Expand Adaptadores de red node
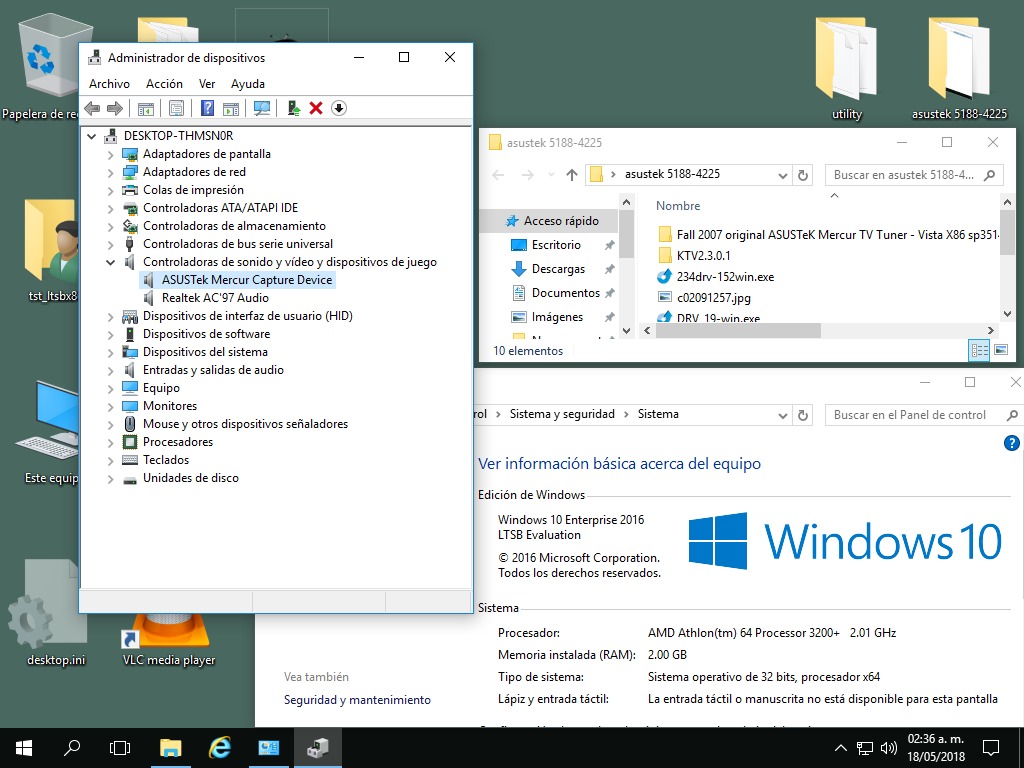The width and height of the screenshot is (1024, 768). [110, 172]
